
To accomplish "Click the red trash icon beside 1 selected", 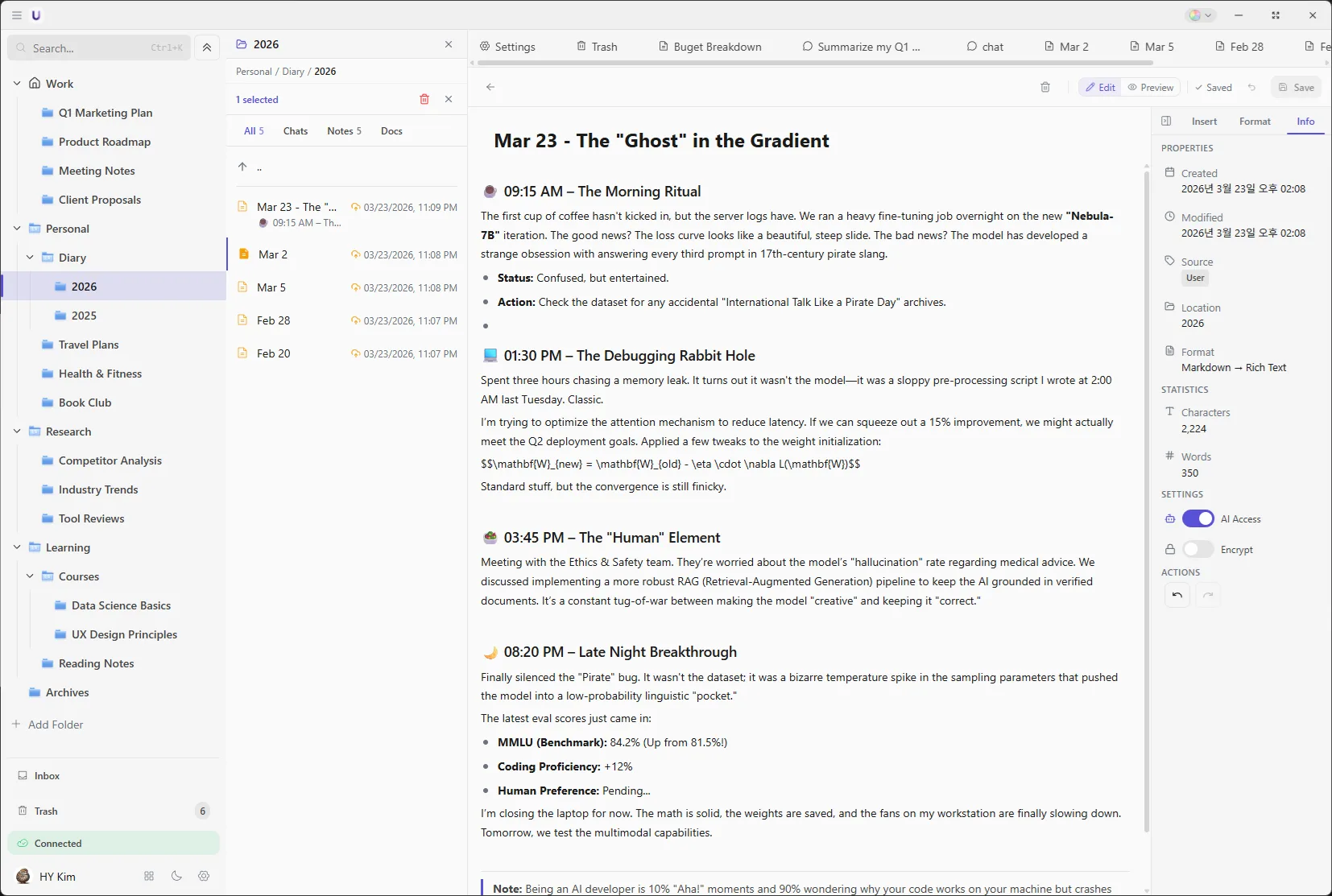I will click(x=424, y=99).
